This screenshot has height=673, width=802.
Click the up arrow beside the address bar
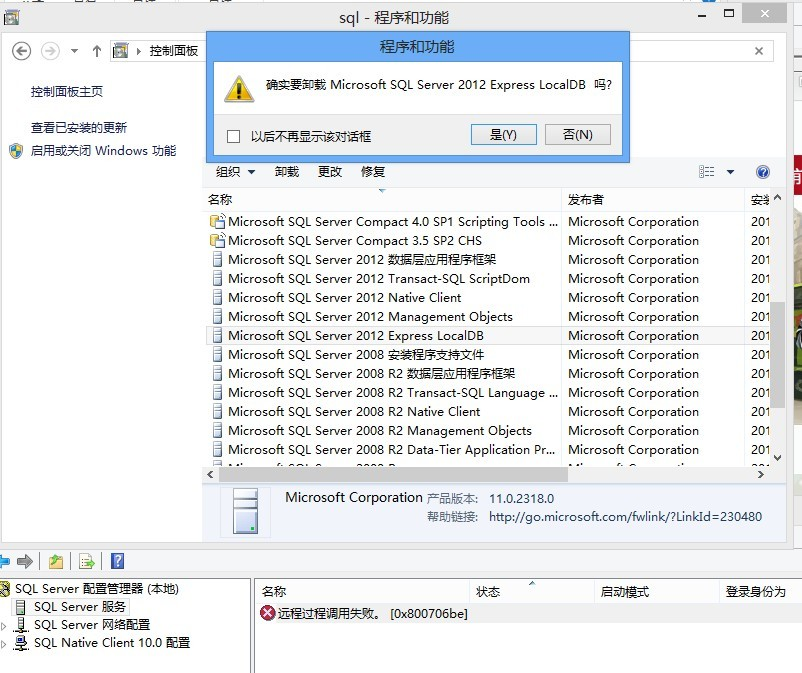pos(95,51)
